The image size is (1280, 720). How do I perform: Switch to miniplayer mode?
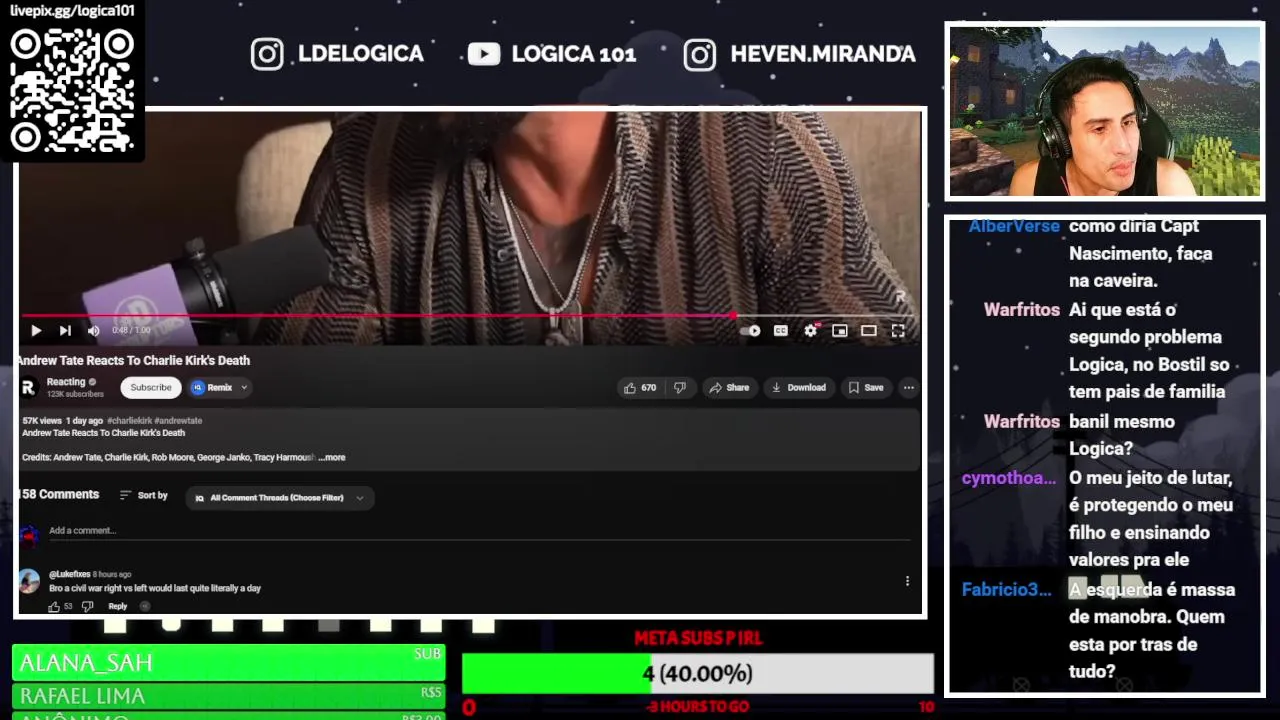pos(840,331)
